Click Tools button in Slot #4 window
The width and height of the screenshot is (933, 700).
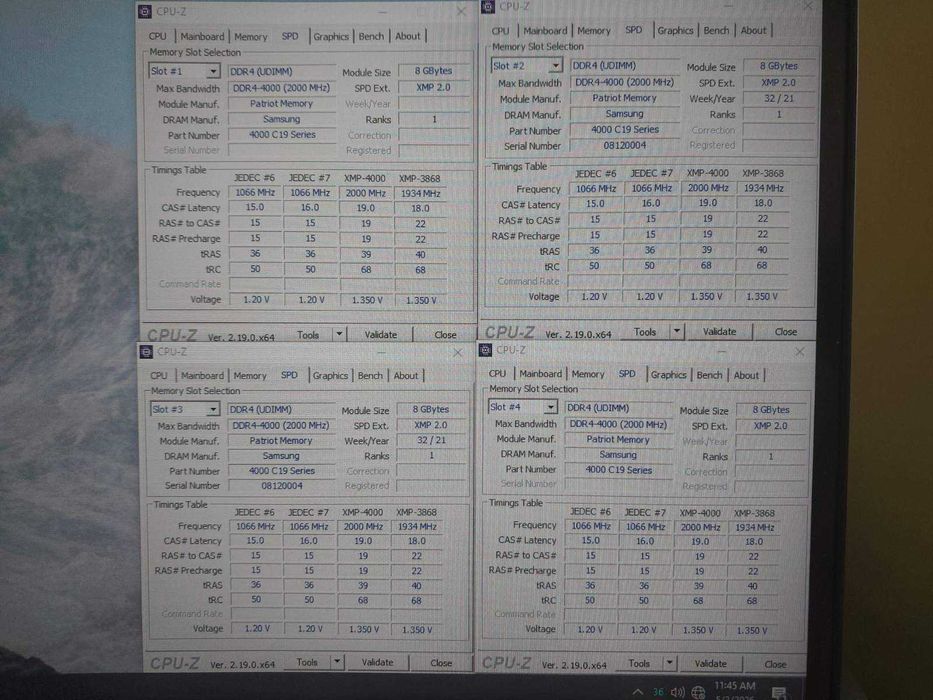tap(639, 663)
